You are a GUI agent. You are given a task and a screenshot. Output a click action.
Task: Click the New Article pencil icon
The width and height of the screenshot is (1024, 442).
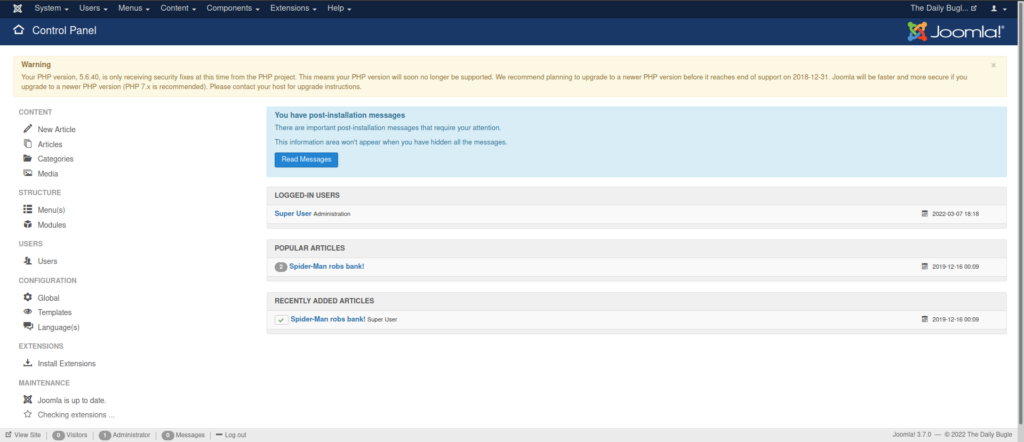pyautogui.click(x=27, y=129)
